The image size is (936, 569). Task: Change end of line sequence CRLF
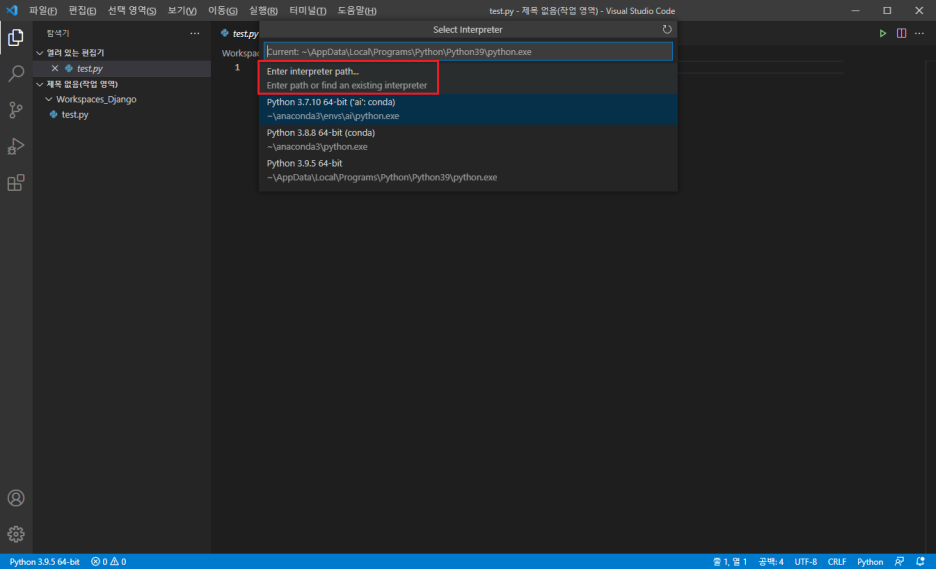pyautogui.click(x=837, y=562)
